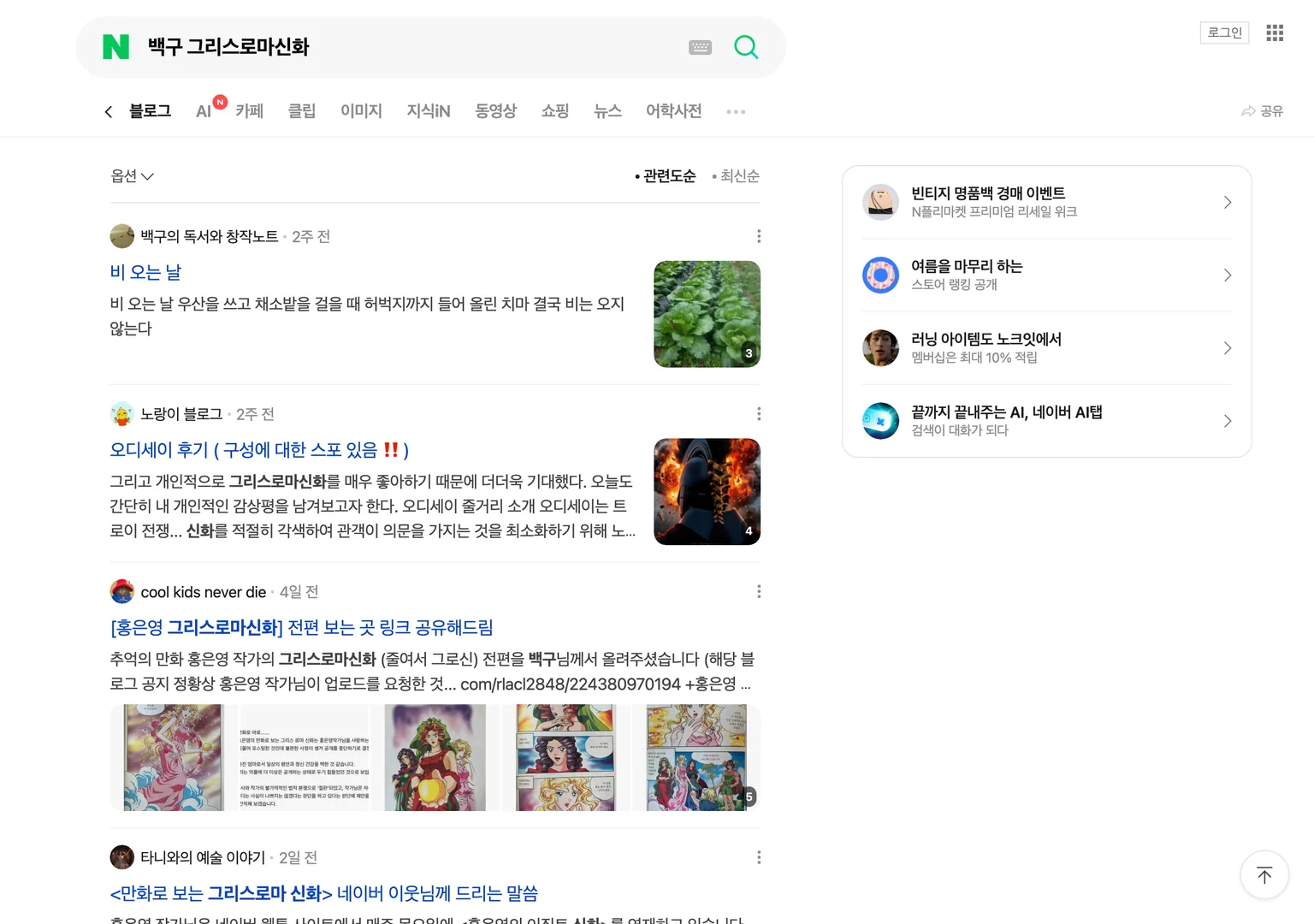Click the 공유 share button
Screen dimensions: 1314x924
[1262, 111]
